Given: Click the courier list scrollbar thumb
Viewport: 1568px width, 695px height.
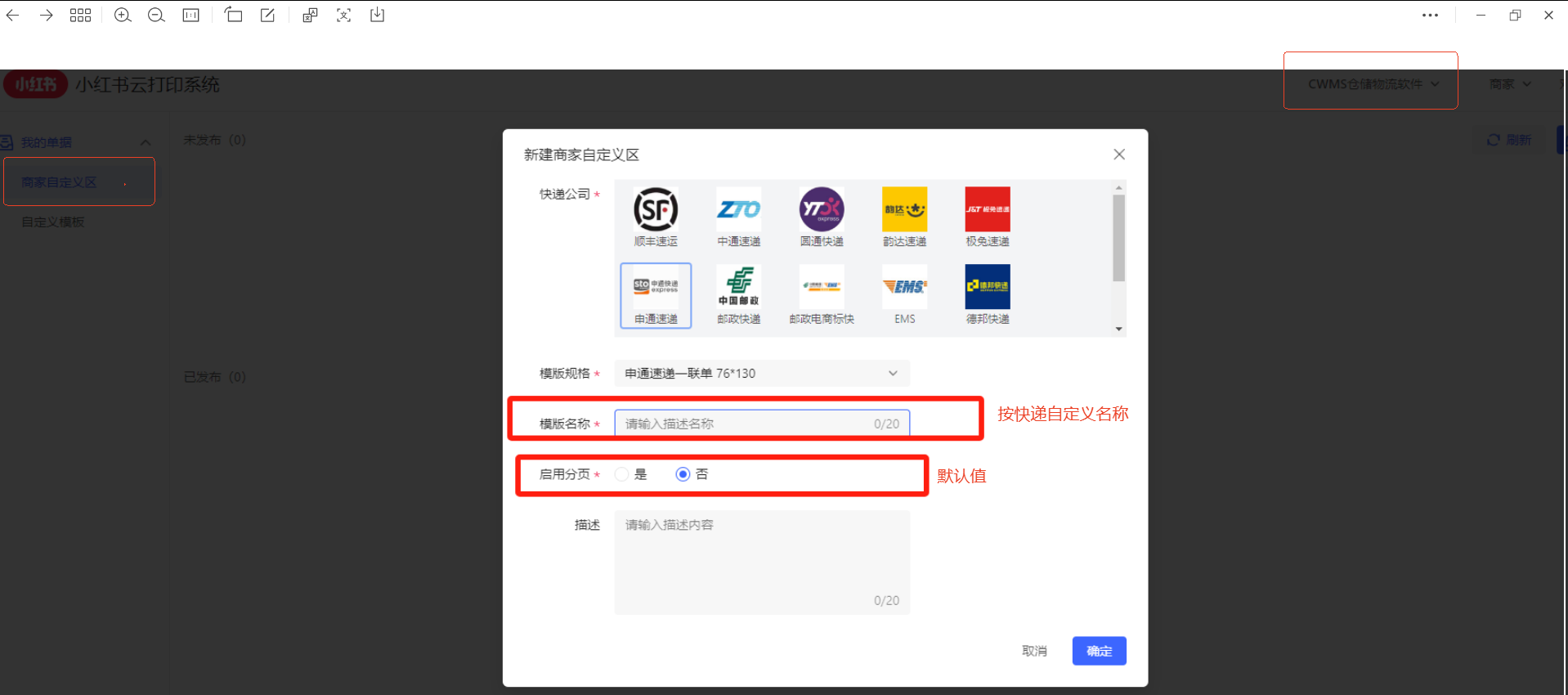Looking at the screenshot, I should [x=1118, y=238].
